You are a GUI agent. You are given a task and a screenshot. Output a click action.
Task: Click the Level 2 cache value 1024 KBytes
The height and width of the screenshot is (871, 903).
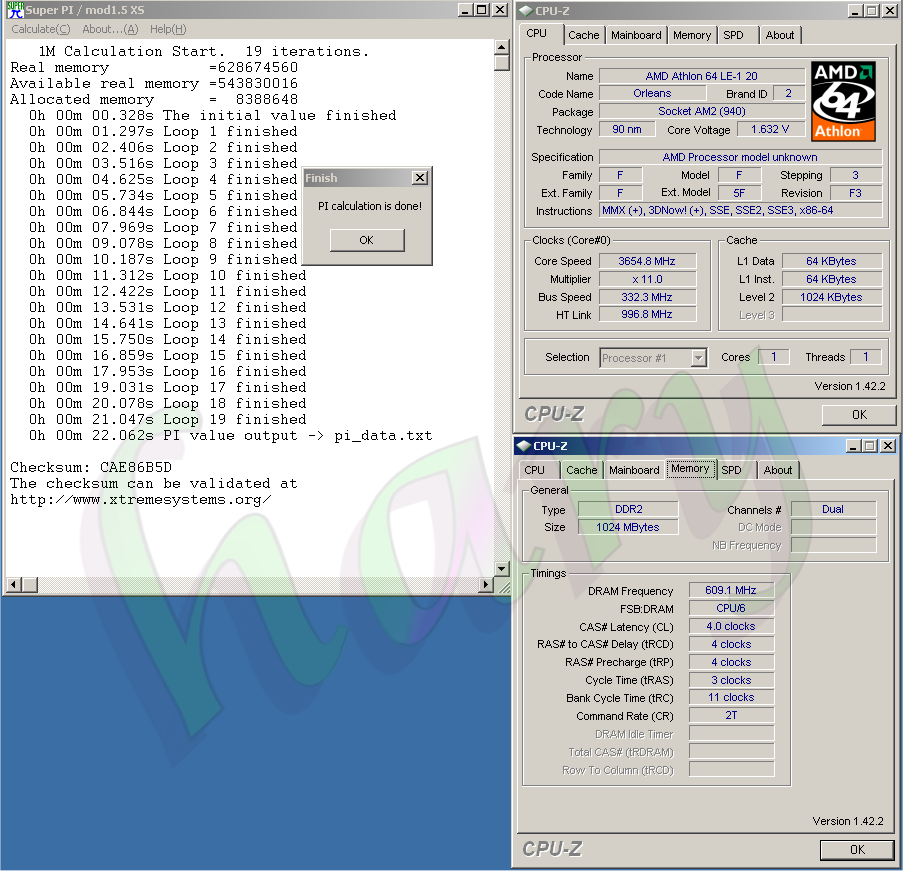[x=831, y=297]
